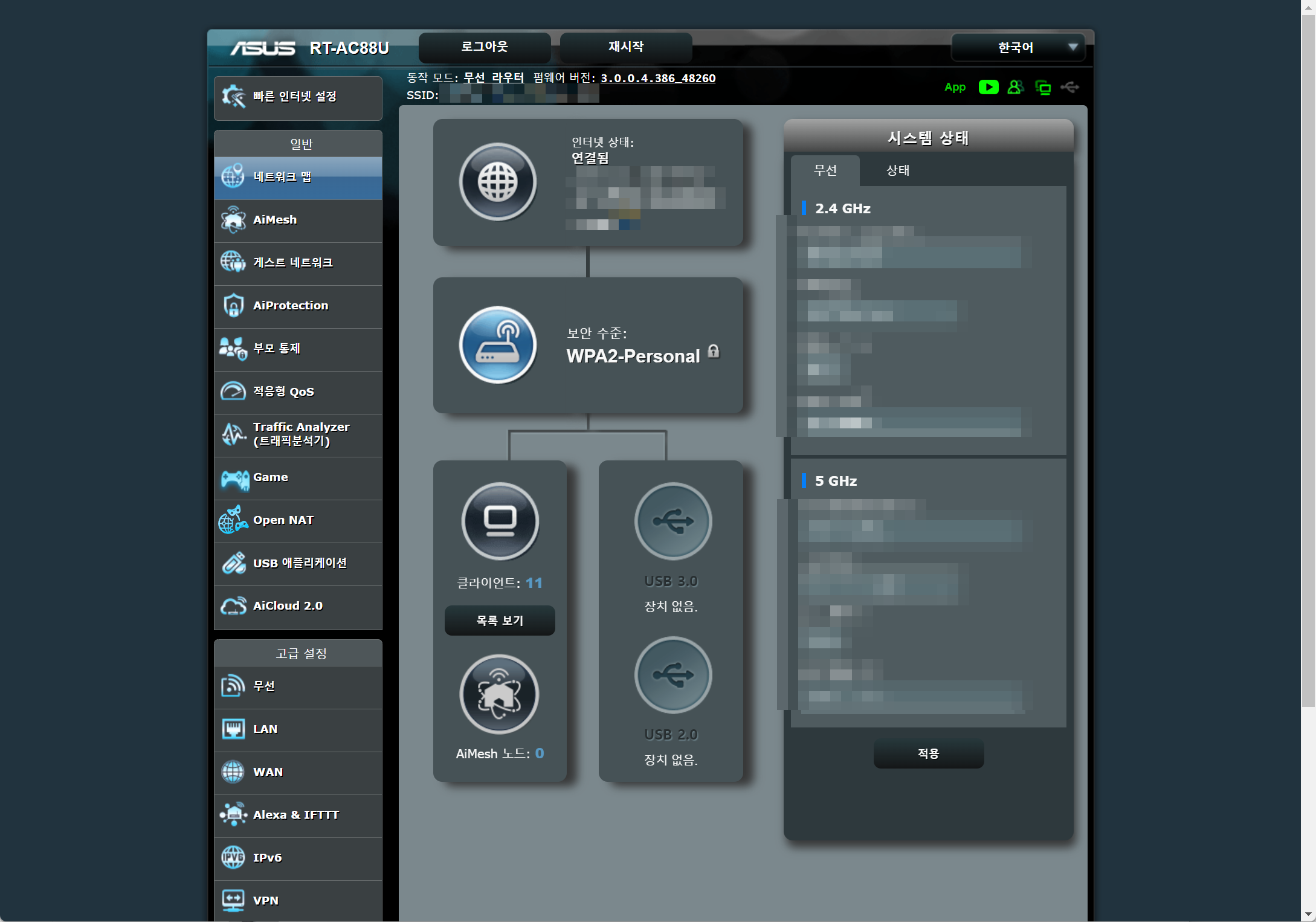Viewport: 1316px width, 922px height.
Task: Click the 재시작 reboot button
Action: coord(626,47)
